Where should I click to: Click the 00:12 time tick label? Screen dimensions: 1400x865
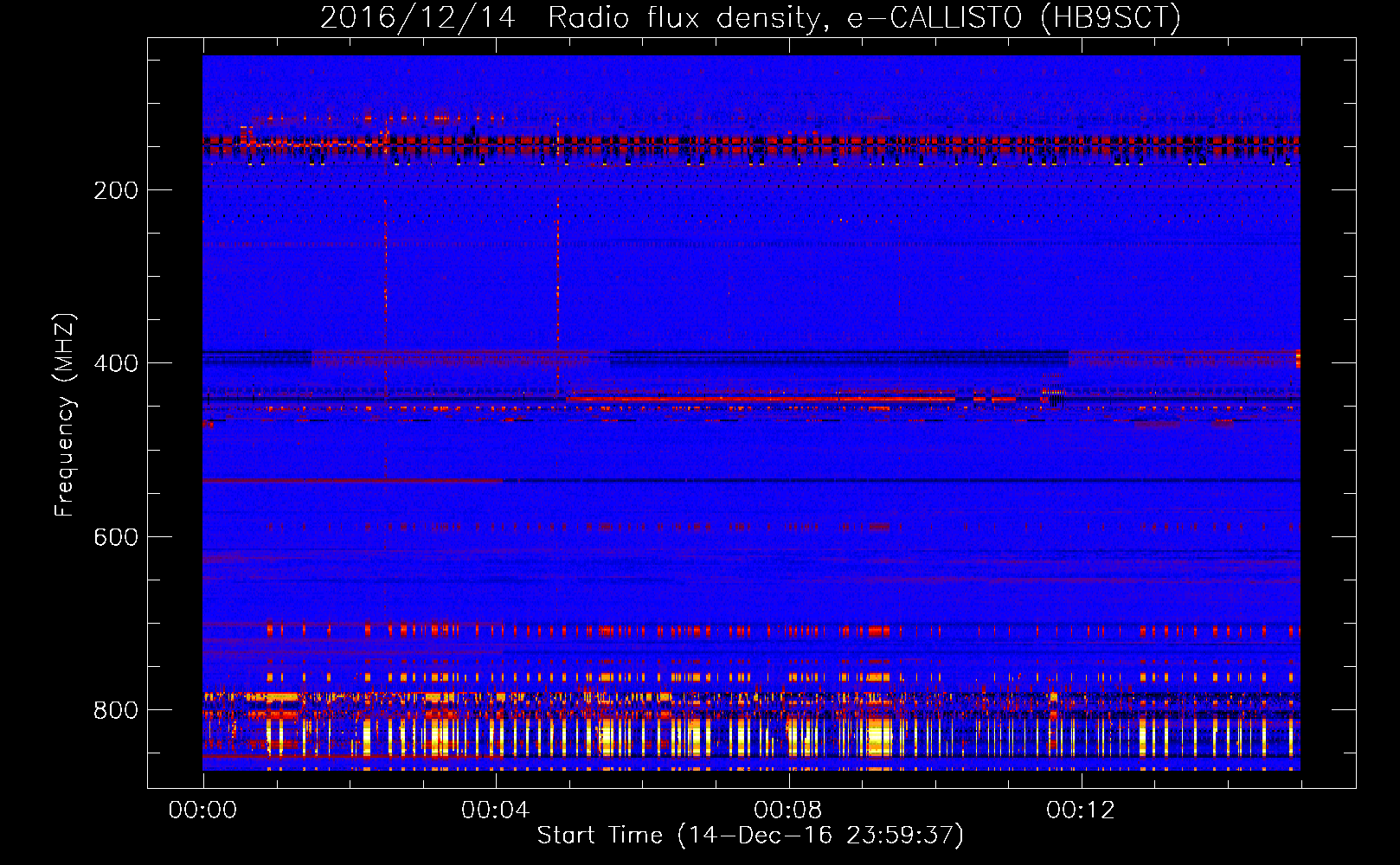tap(1081, 811)
